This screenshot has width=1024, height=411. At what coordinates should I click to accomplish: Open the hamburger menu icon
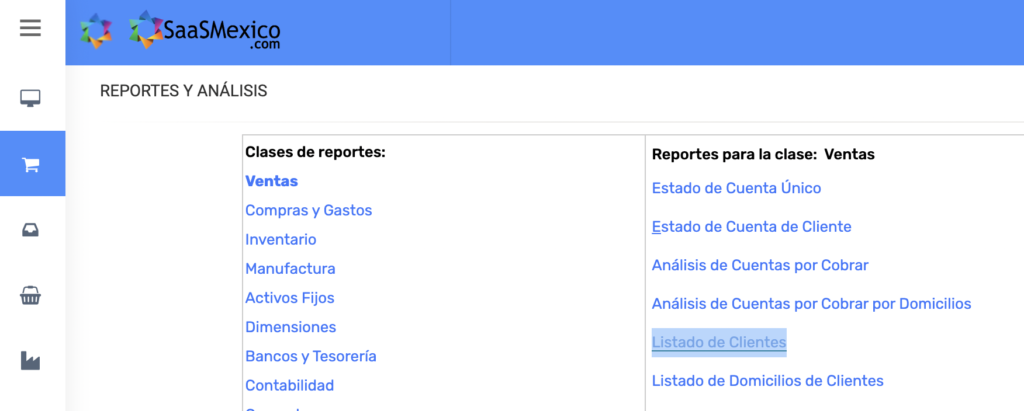point(31,28)
